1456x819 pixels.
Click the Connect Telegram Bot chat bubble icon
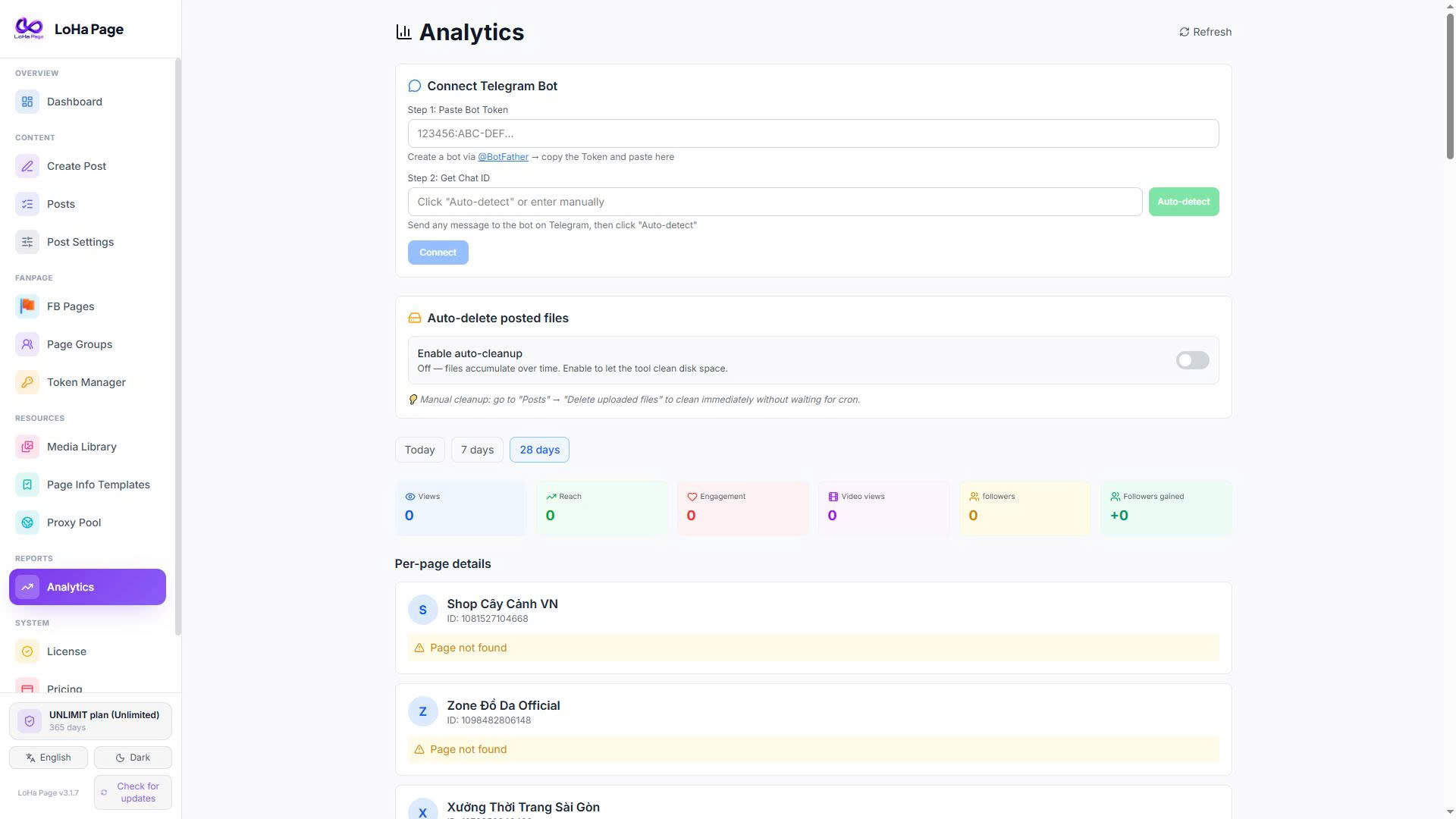click(414, 86)
